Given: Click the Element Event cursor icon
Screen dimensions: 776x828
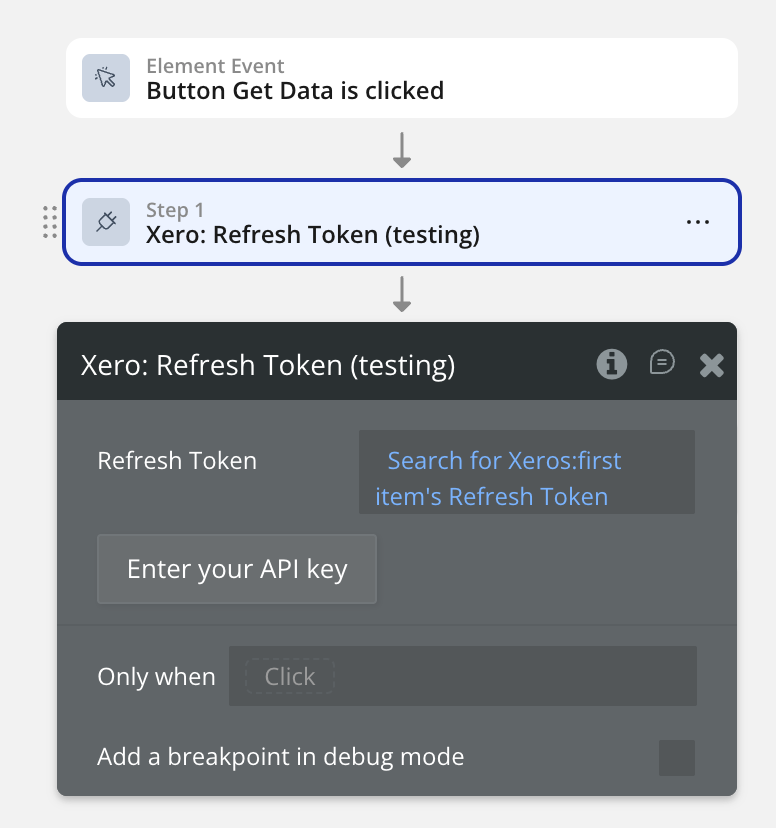Looking at the screenshot, I should point(106,78).
